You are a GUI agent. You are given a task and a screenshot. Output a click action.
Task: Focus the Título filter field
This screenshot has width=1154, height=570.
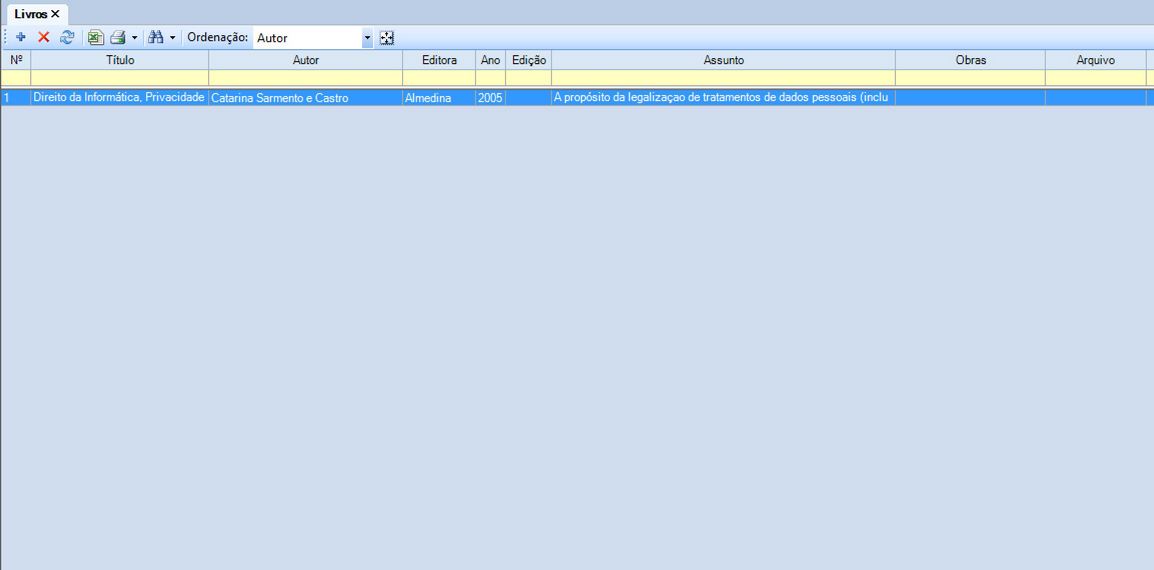pos(120,78)
